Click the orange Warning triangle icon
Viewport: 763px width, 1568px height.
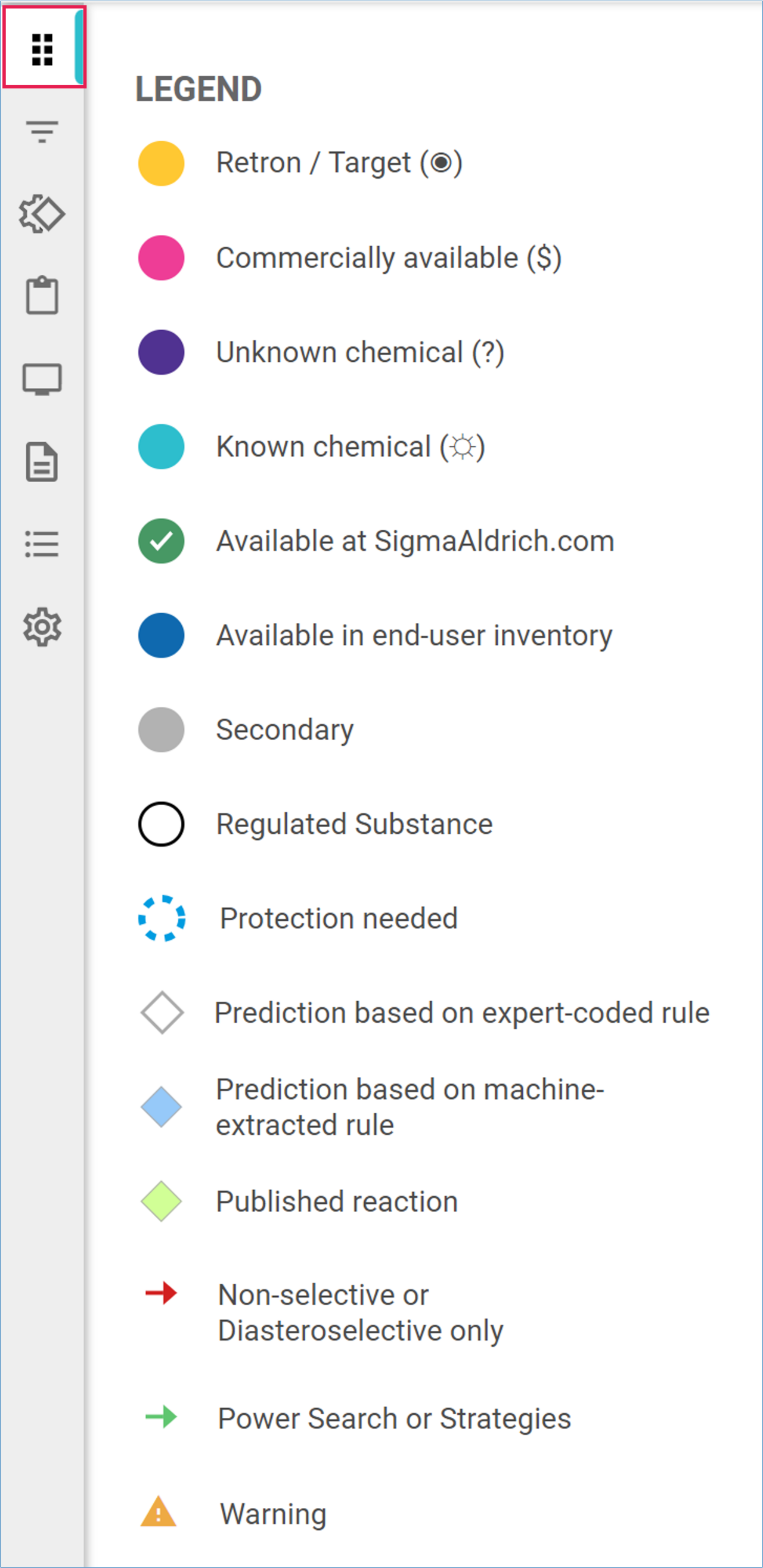tap(159, 1513)
